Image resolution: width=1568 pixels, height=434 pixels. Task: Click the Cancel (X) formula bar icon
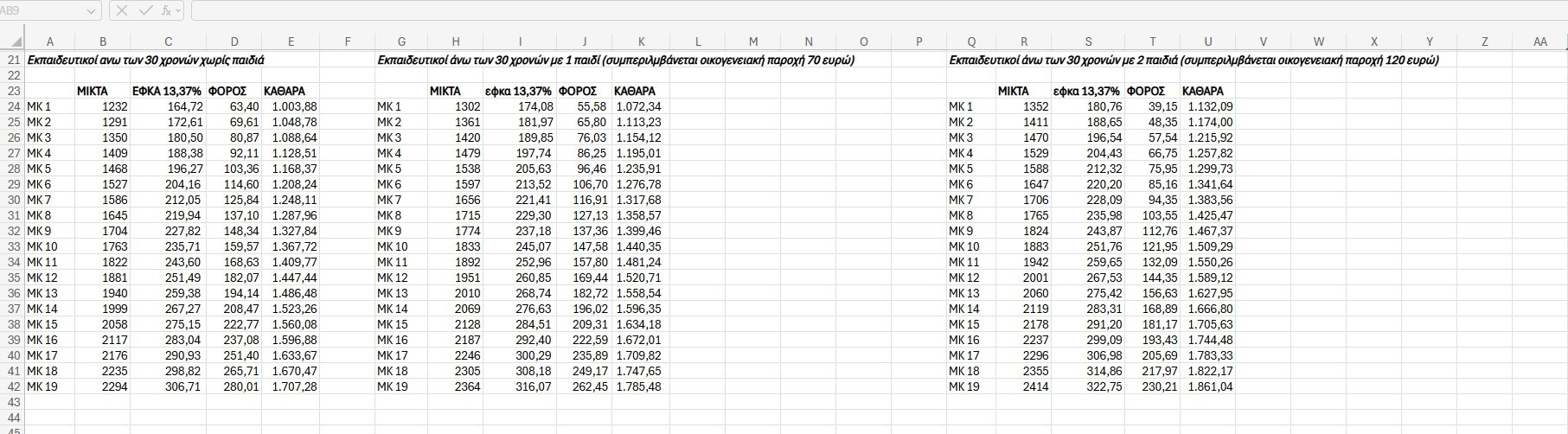tap(122, 10)
